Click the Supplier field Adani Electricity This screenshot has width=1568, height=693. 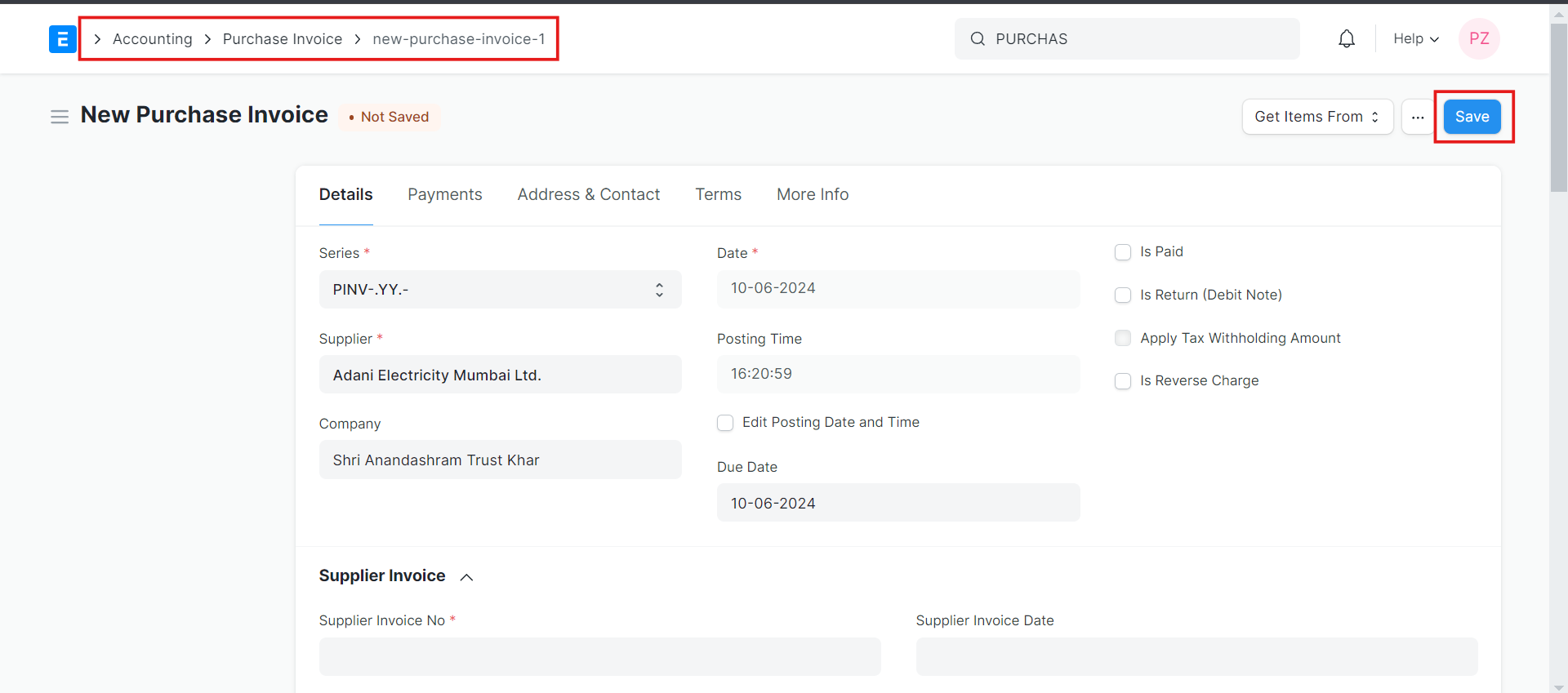tap(500, 375)
